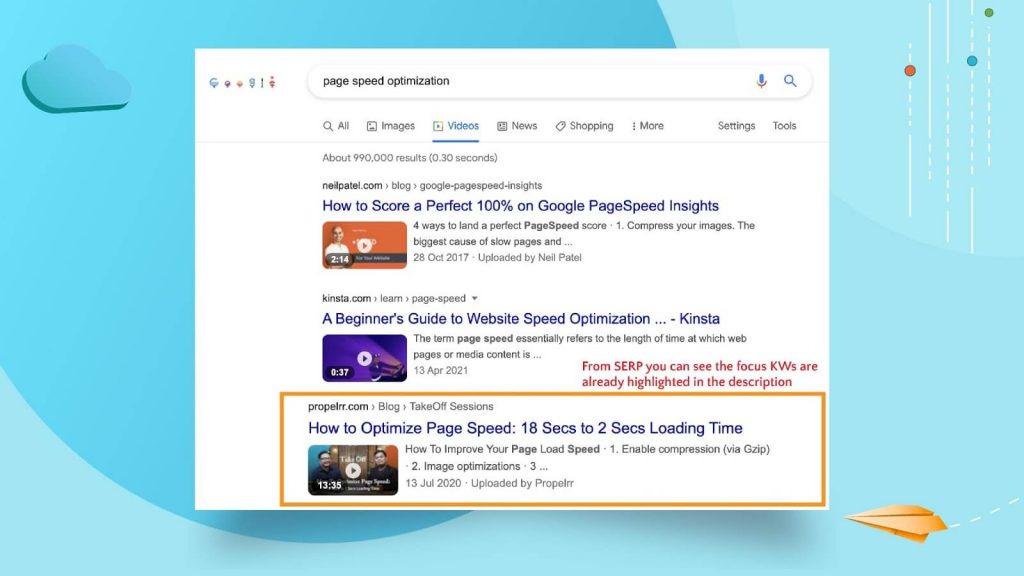Click "The term page speed essentially refers" snippet

[x=580, y=346]
